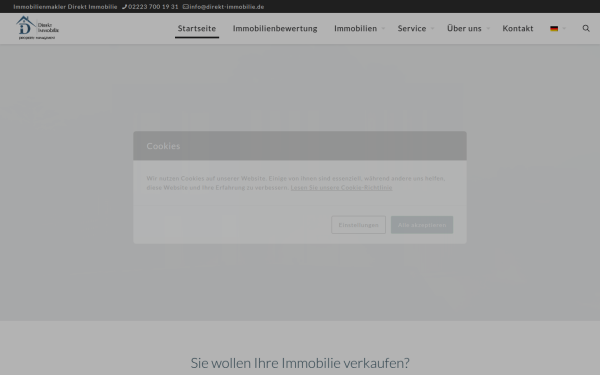
Task: Open the Immobilienbewertung page
Action: click(275, 28)
